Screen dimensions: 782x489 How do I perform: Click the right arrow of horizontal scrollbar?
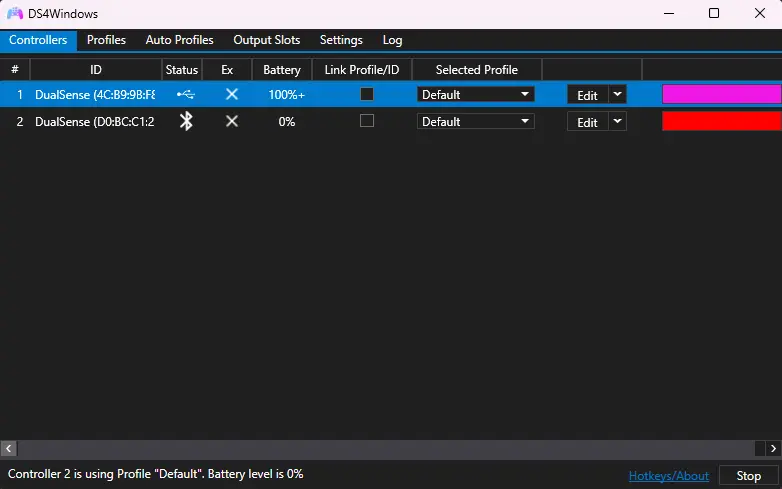[773, 448]
